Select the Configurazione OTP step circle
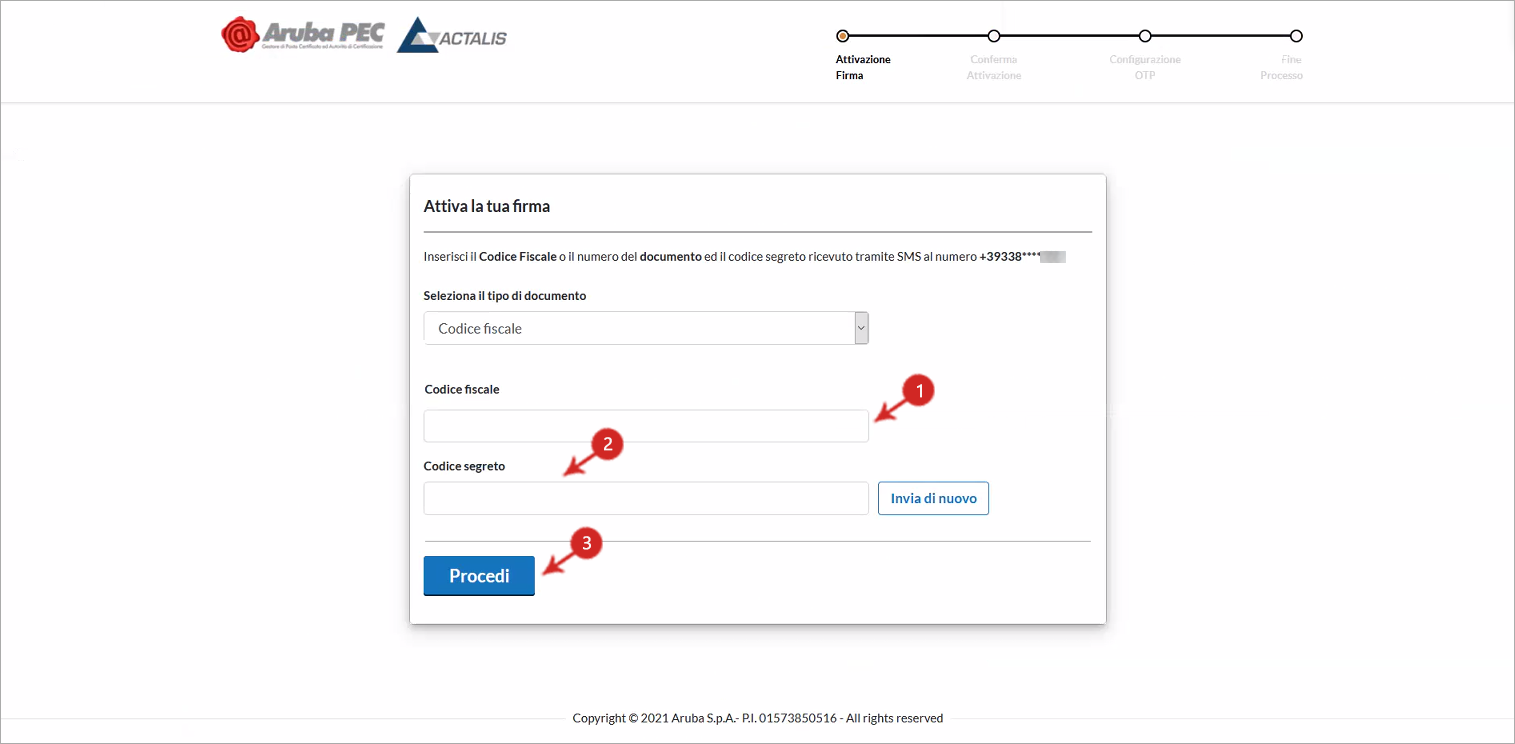The width and height of the screenshot is (1515, 744). tap(1145, 36)
